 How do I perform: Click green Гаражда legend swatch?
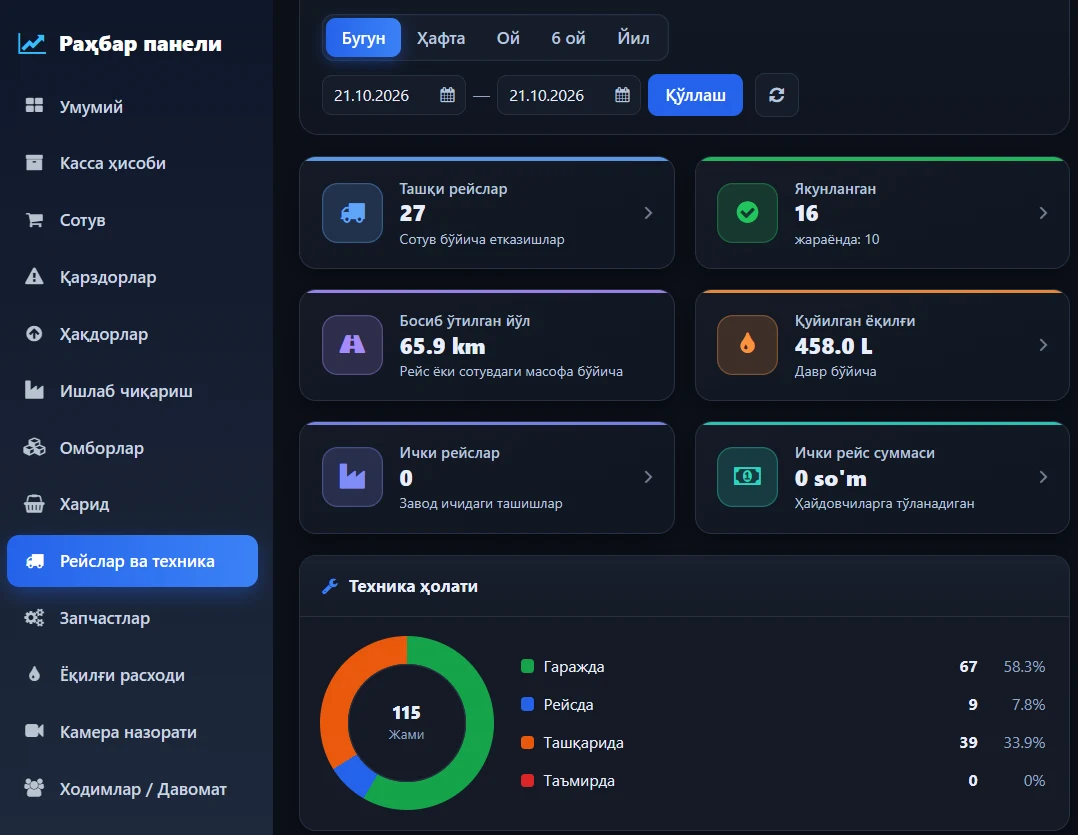click(x=527, y=666)
